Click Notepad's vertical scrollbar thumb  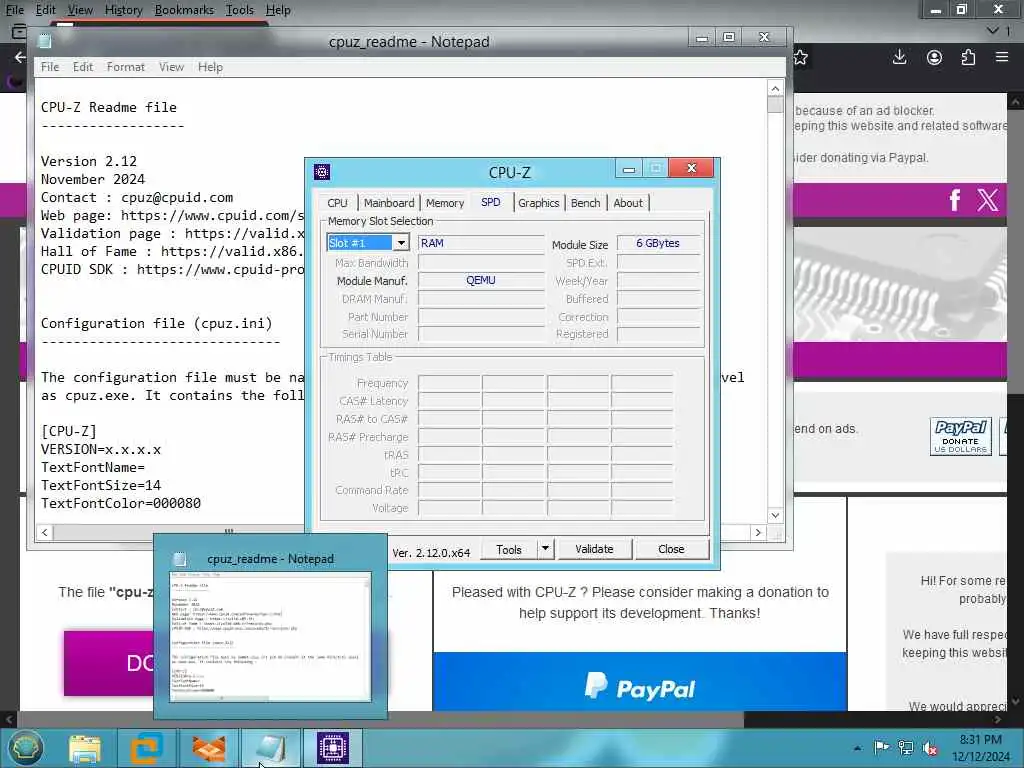coord(775,105)
